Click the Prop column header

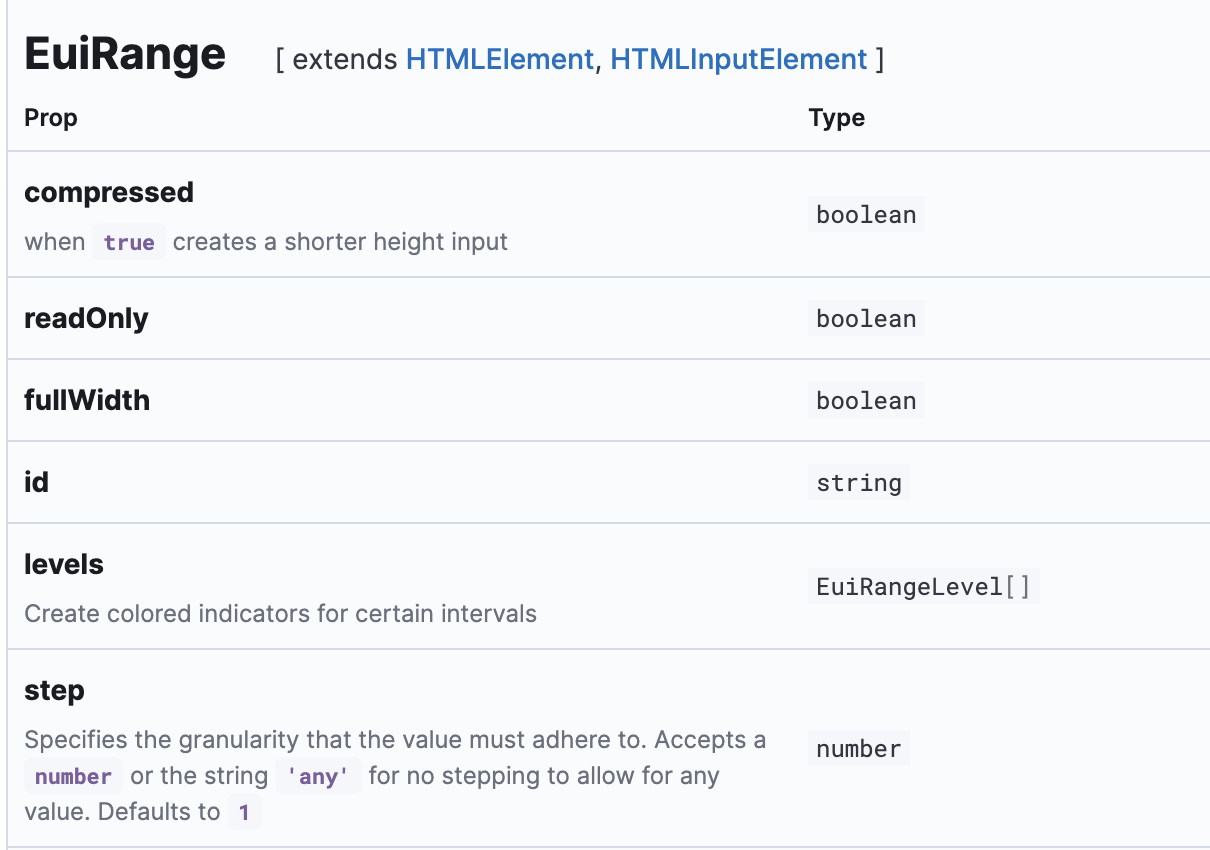pyautogui.click(x=50, y=117)
